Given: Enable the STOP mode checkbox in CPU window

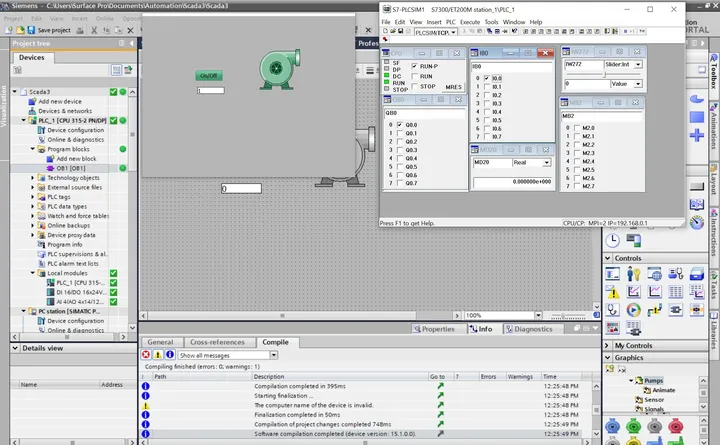Looking at the screenshot, I should coord(415,86).
